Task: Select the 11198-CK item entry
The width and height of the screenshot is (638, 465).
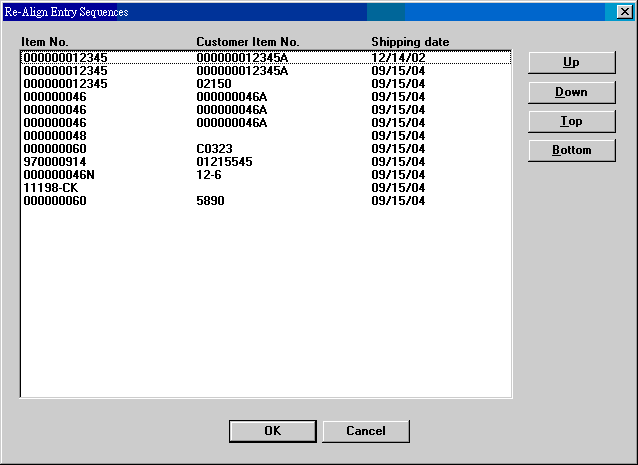Action: point(50,188)
